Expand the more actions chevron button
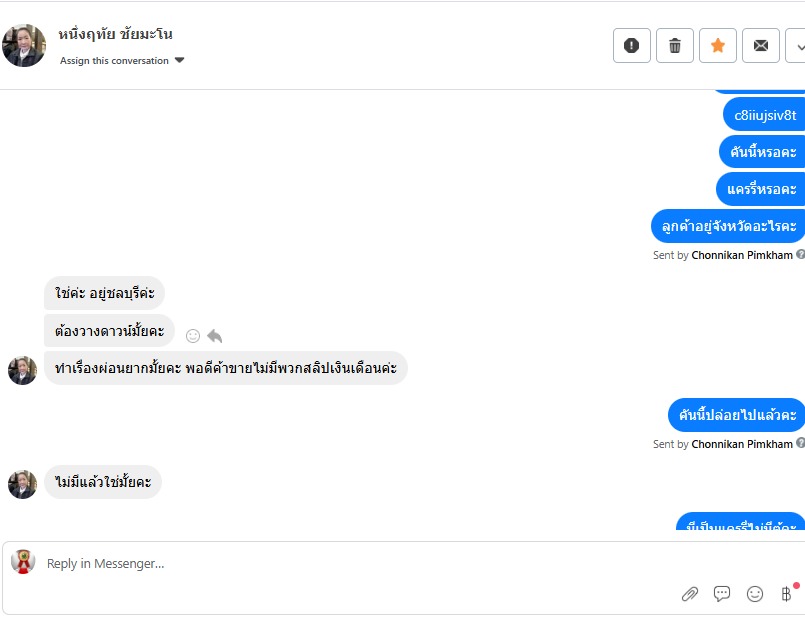The image size is (805, 617). tap(797, 46)
